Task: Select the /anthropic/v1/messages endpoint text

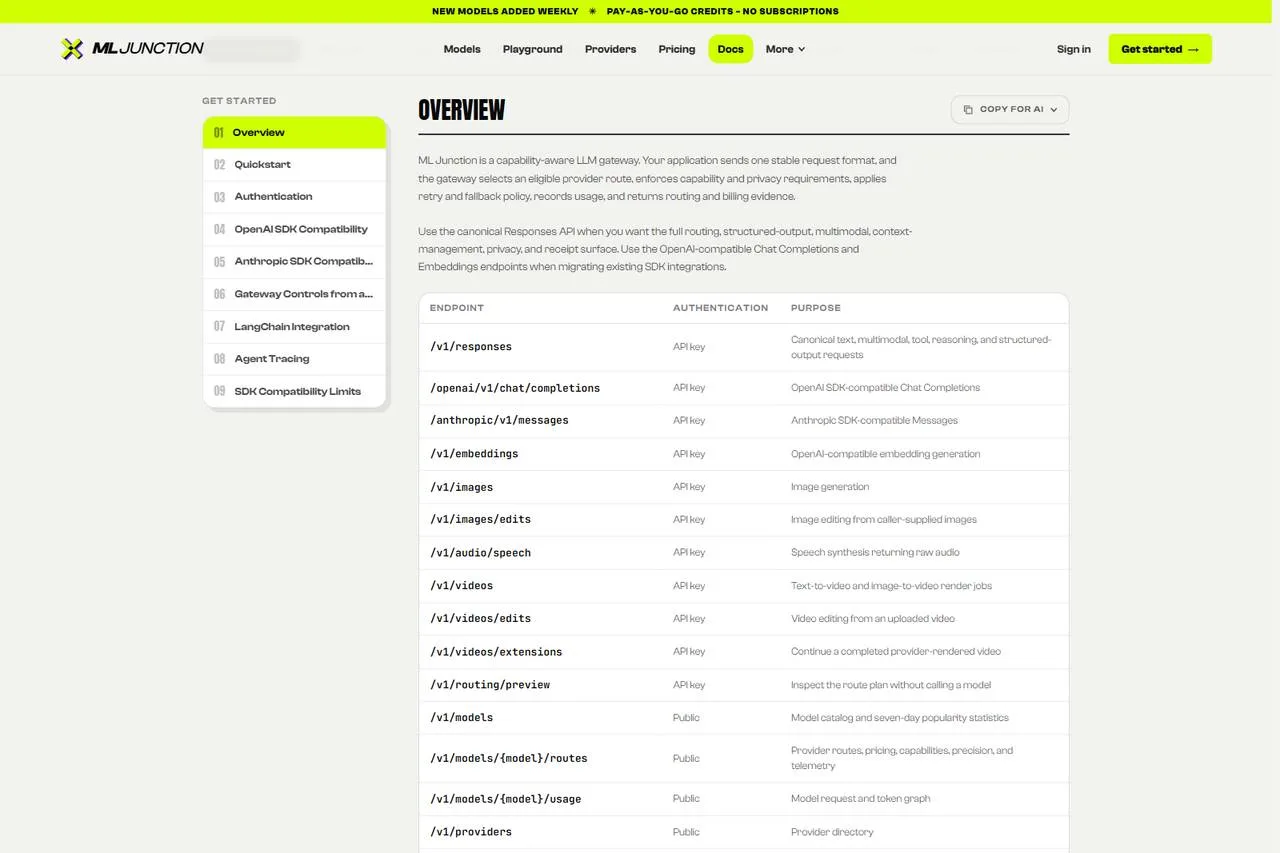Action: 499,421
